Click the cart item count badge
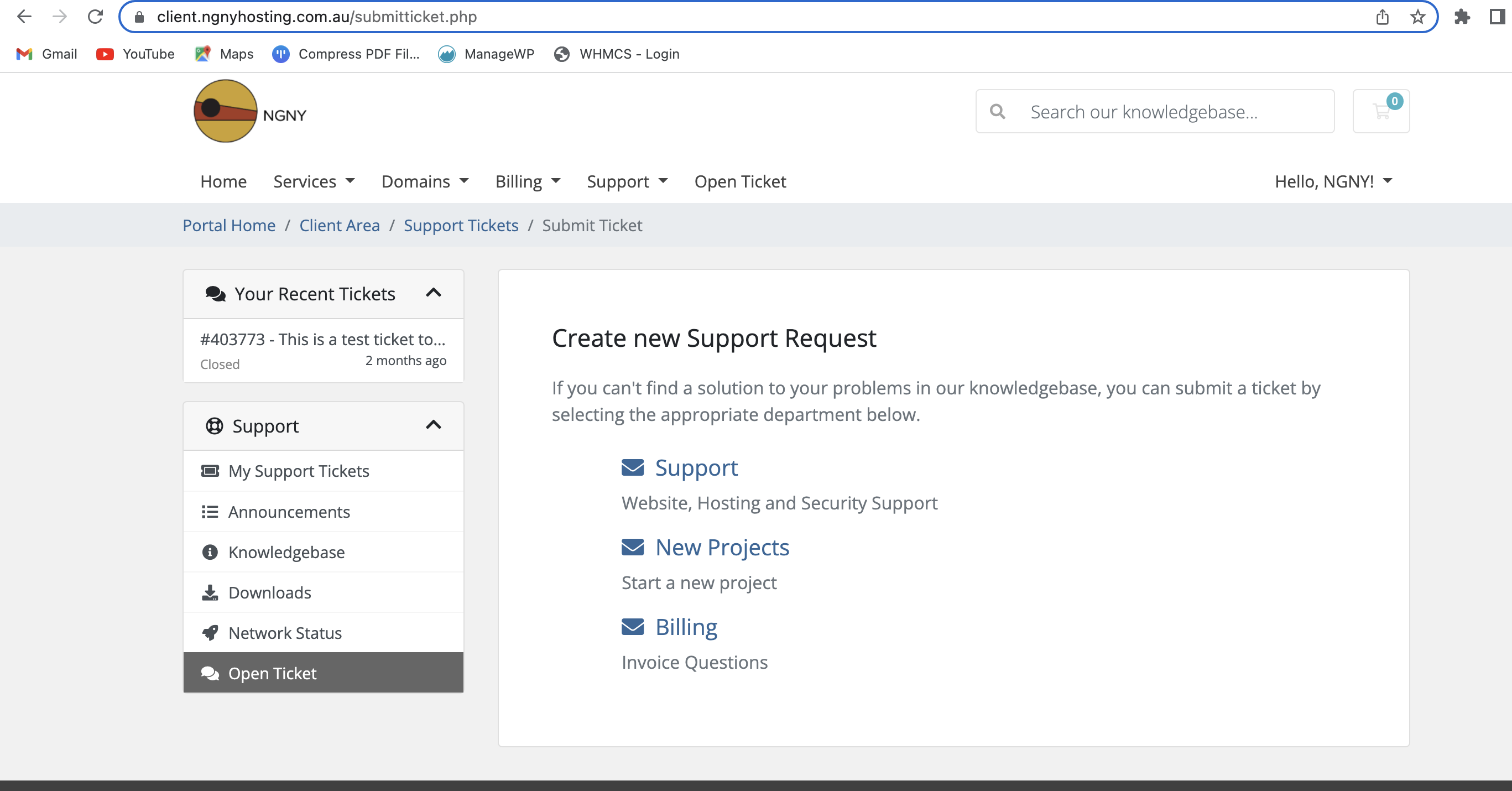 [1395, 101]
